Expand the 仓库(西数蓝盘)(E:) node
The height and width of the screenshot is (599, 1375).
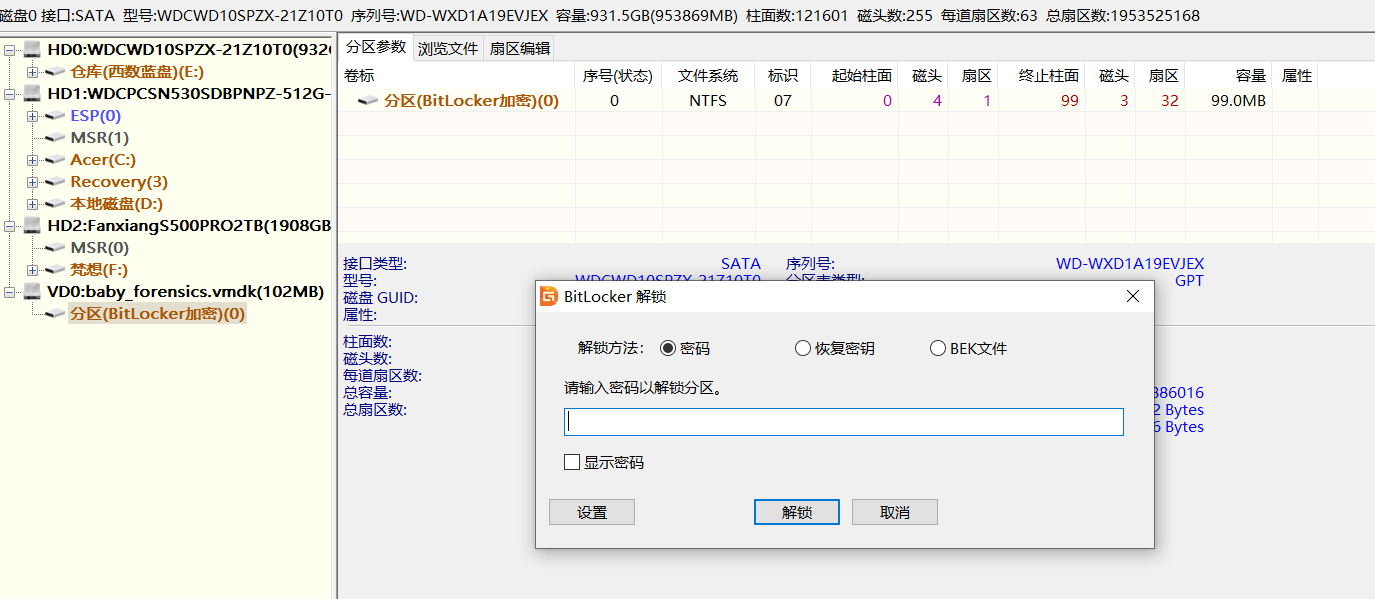32,71
